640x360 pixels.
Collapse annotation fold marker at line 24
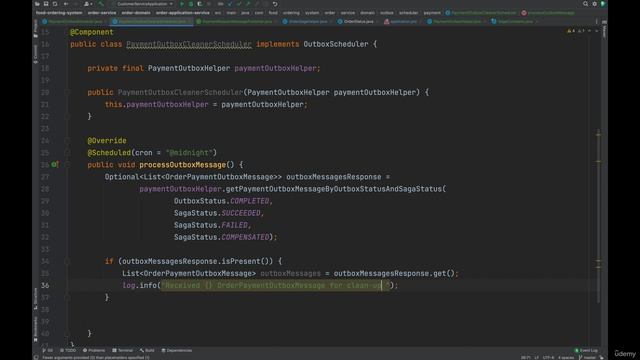pyautogui.click(x=67, y=140)
